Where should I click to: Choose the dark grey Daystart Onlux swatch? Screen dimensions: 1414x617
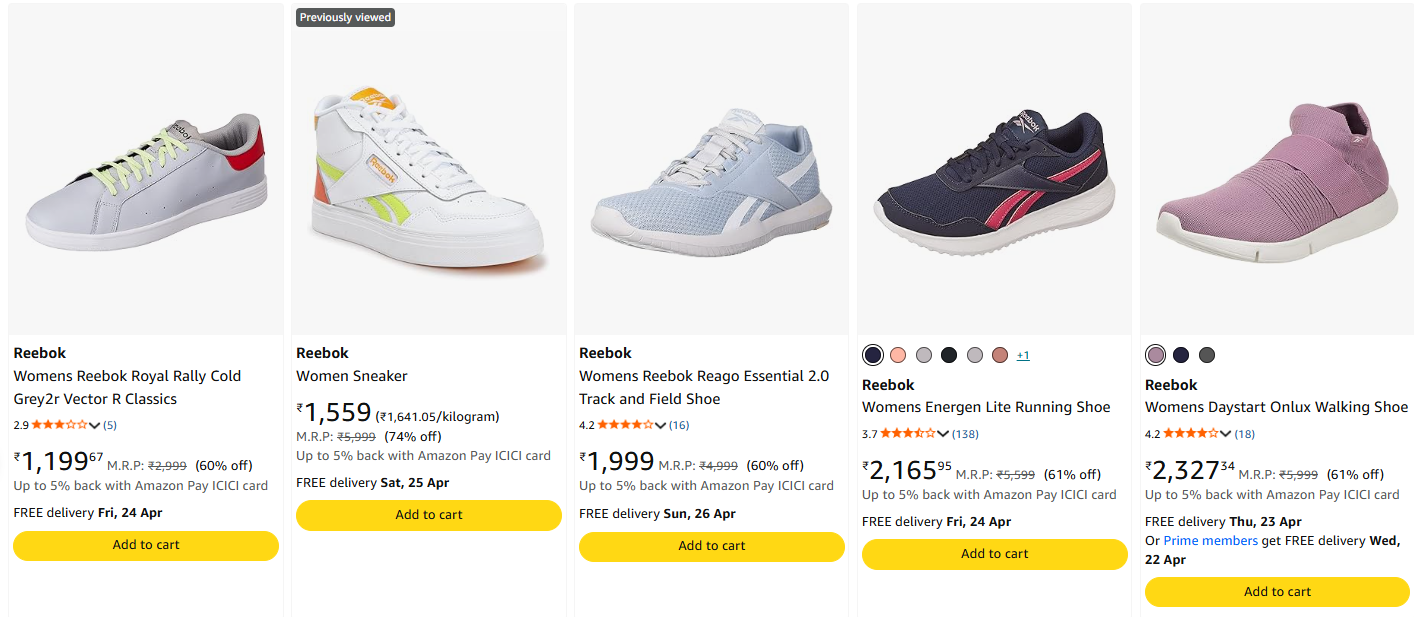[1207, 355]
